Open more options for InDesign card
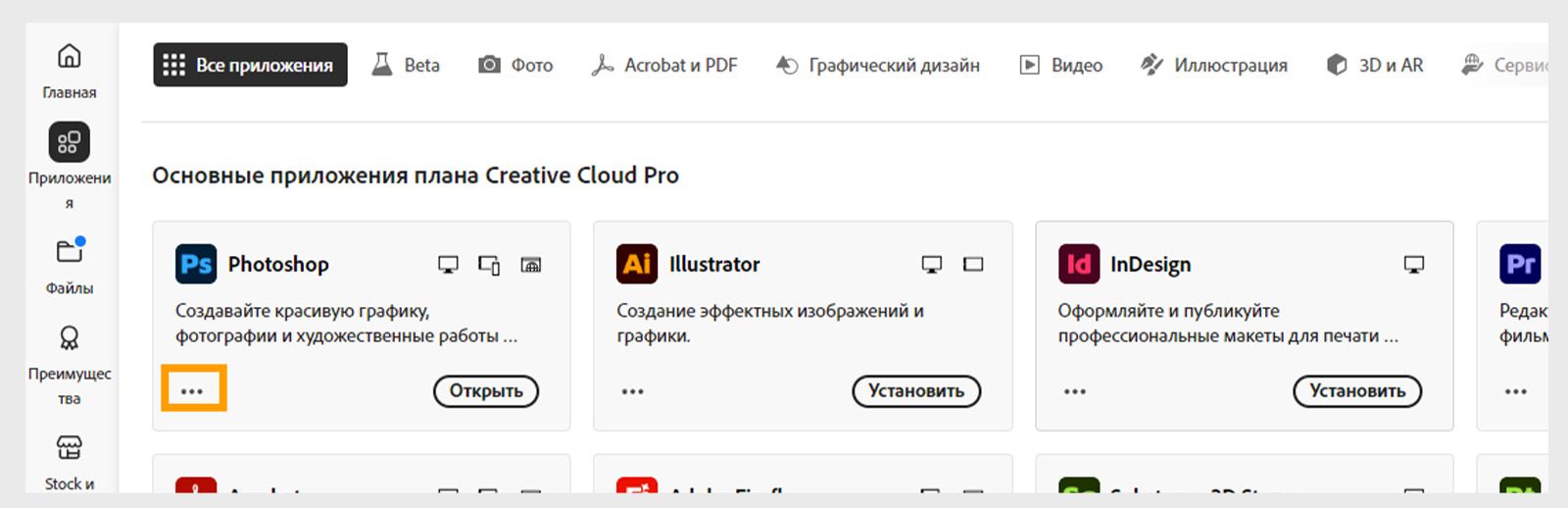1568x508 pixels. (1075, 391)
